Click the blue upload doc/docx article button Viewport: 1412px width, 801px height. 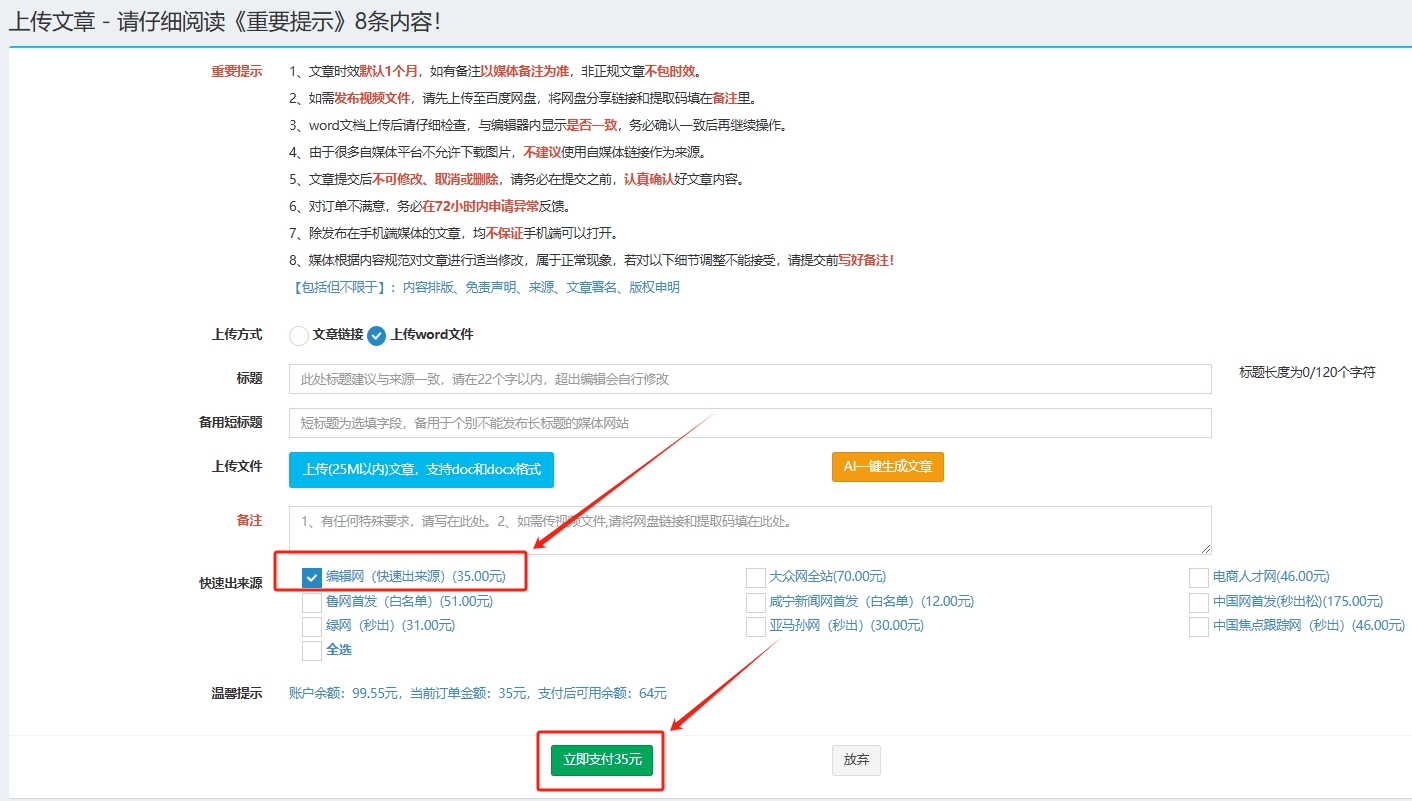coord(421,469)
